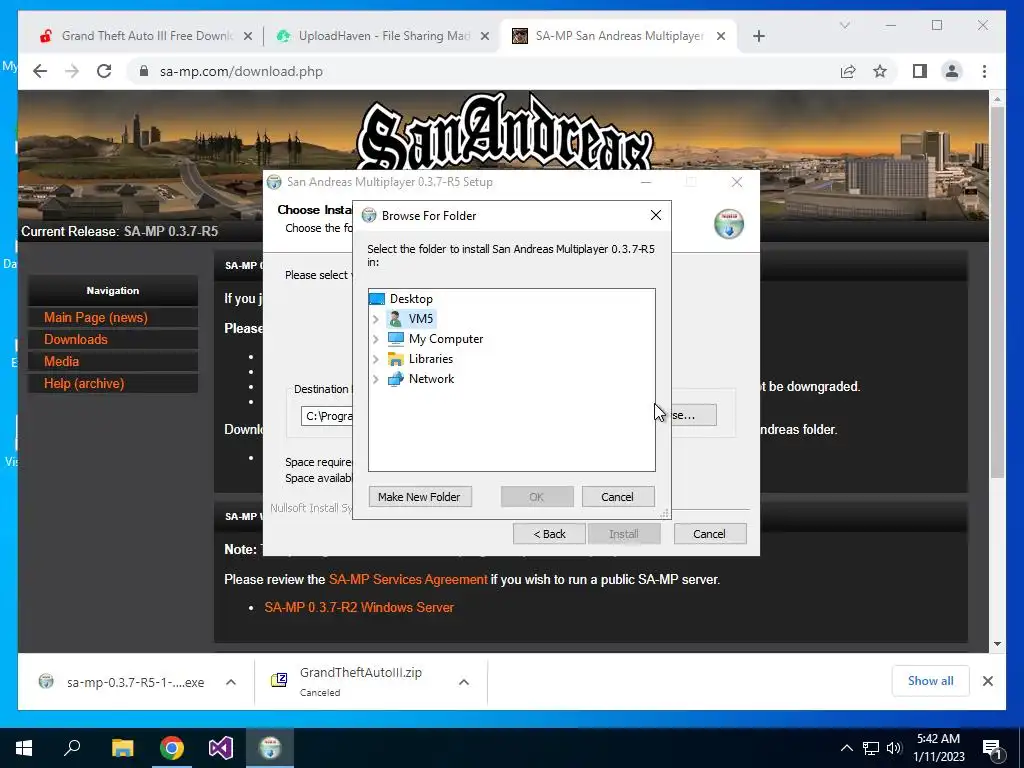Click the Libraries folder icon
The image size is (1024, 768).
point(396,359)
